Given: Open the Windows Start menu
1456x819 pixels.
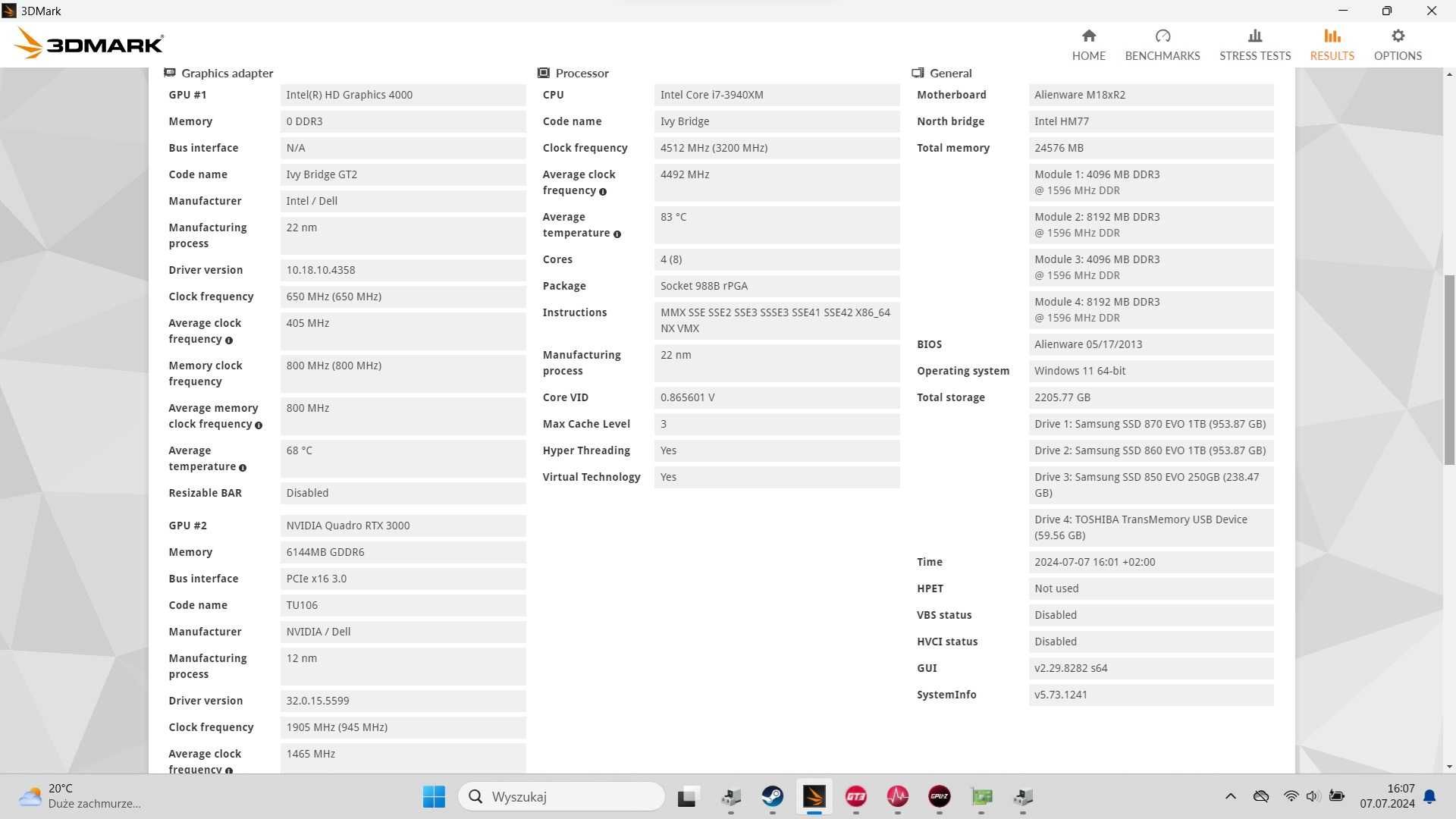Looking at the screenshot, I should 434,796.
